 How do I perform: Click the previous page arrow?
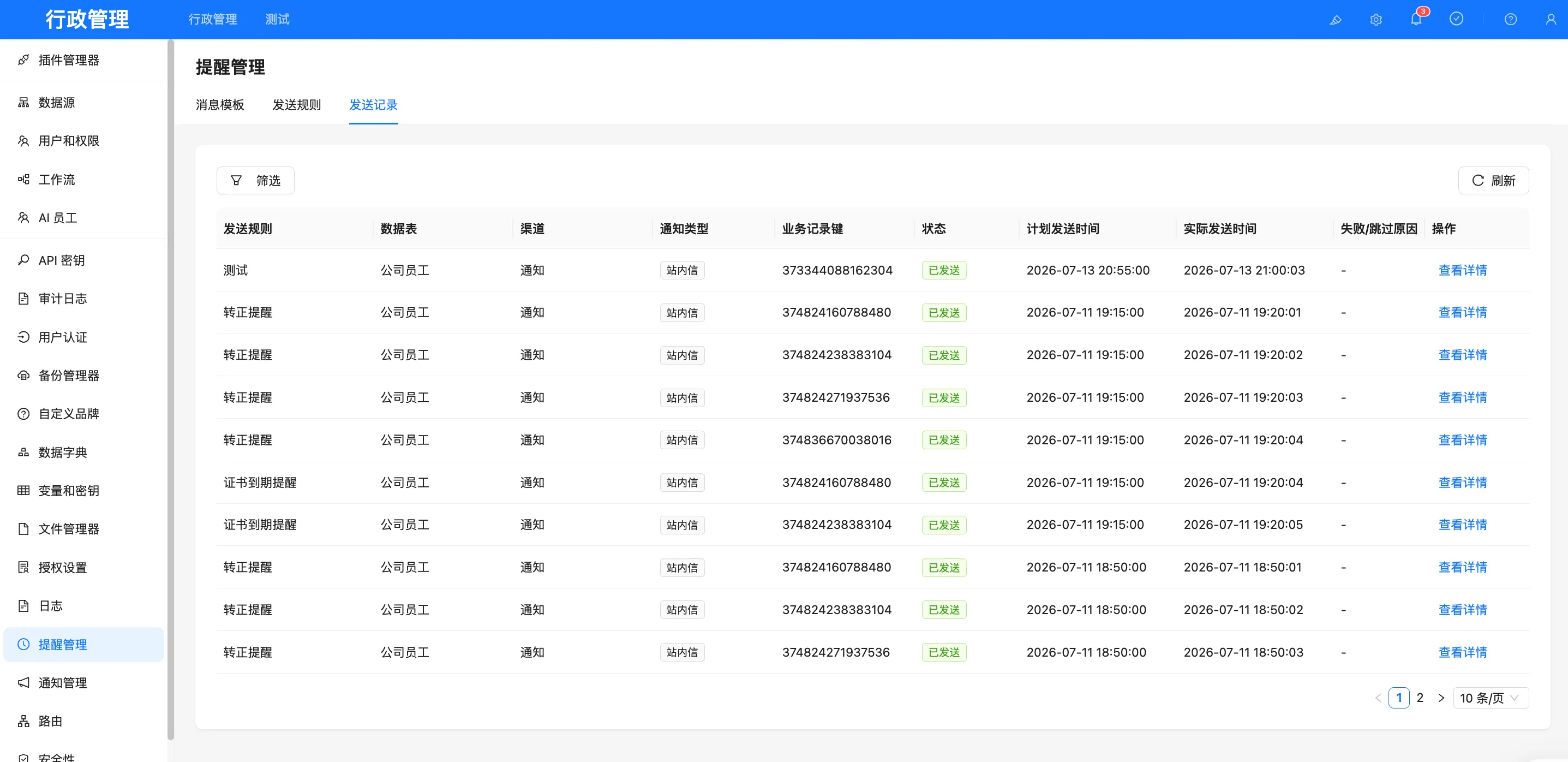pyautogui.click(x=1378, y=698)
